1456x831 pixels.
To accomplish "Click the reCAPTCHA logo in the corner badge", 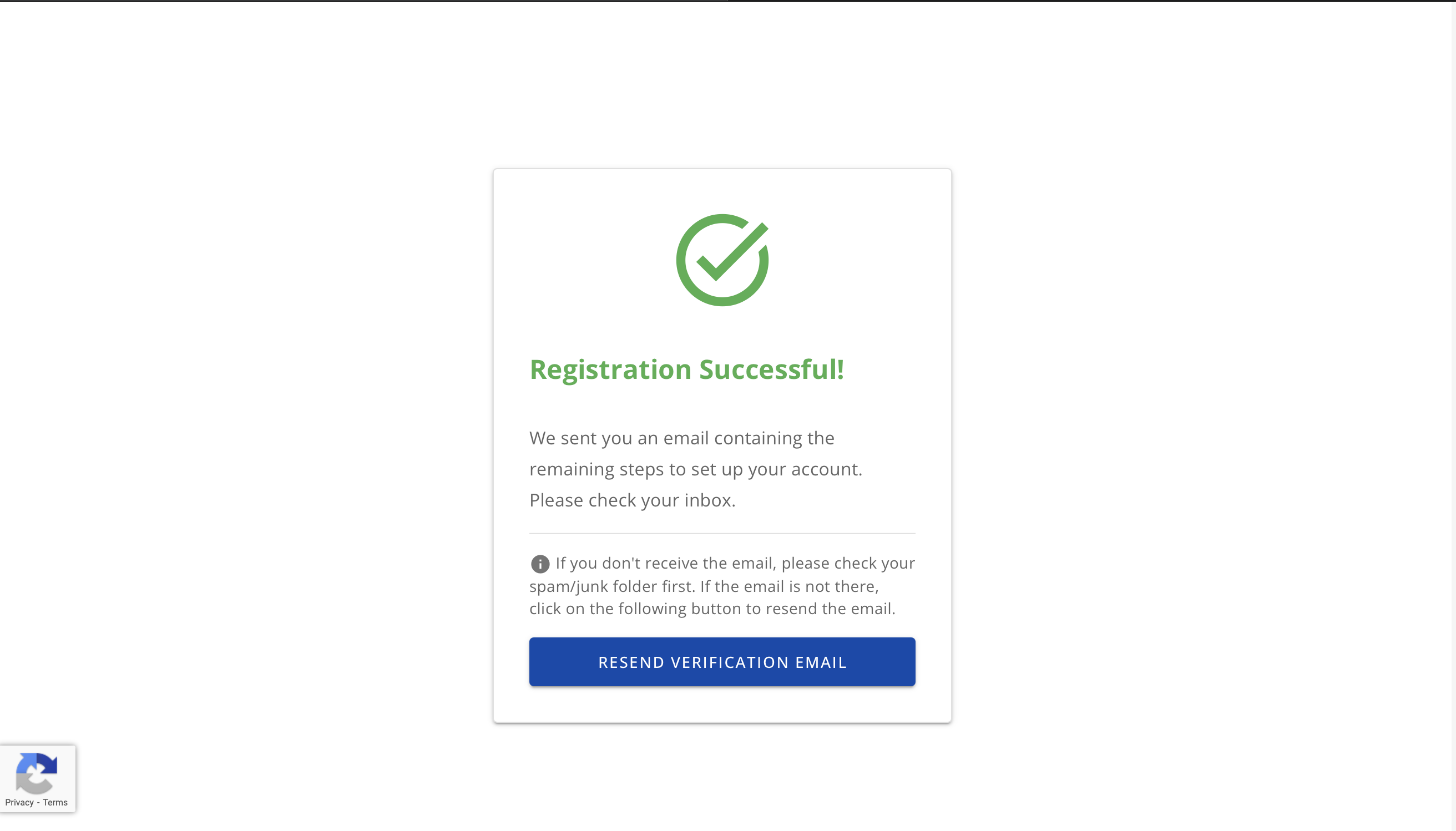I will 37,776.
